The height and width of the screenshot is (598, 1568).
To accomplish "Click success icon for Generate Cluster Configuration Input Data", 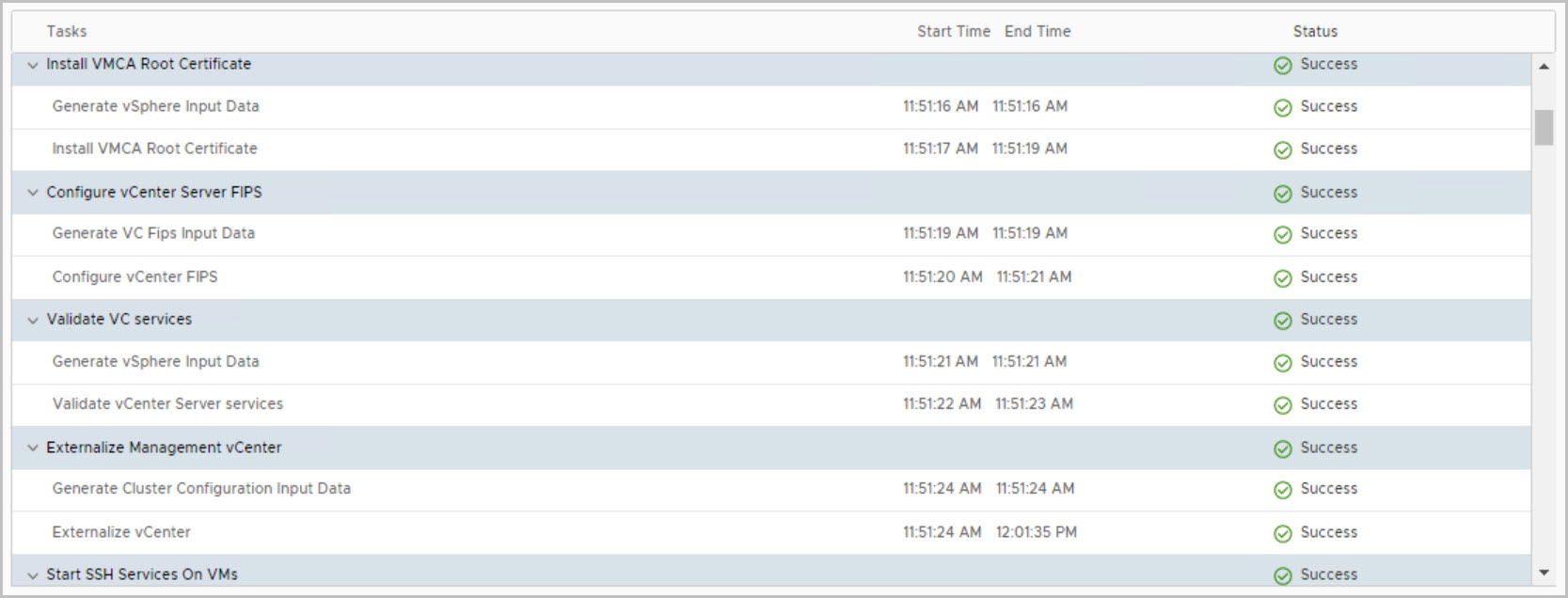I will (1282, 490).
